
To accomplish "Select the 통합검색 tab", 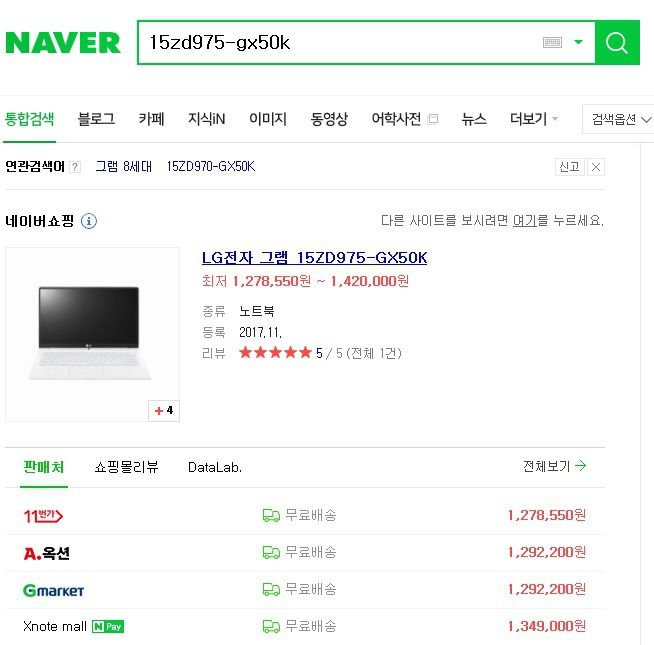I will (29, 119).
